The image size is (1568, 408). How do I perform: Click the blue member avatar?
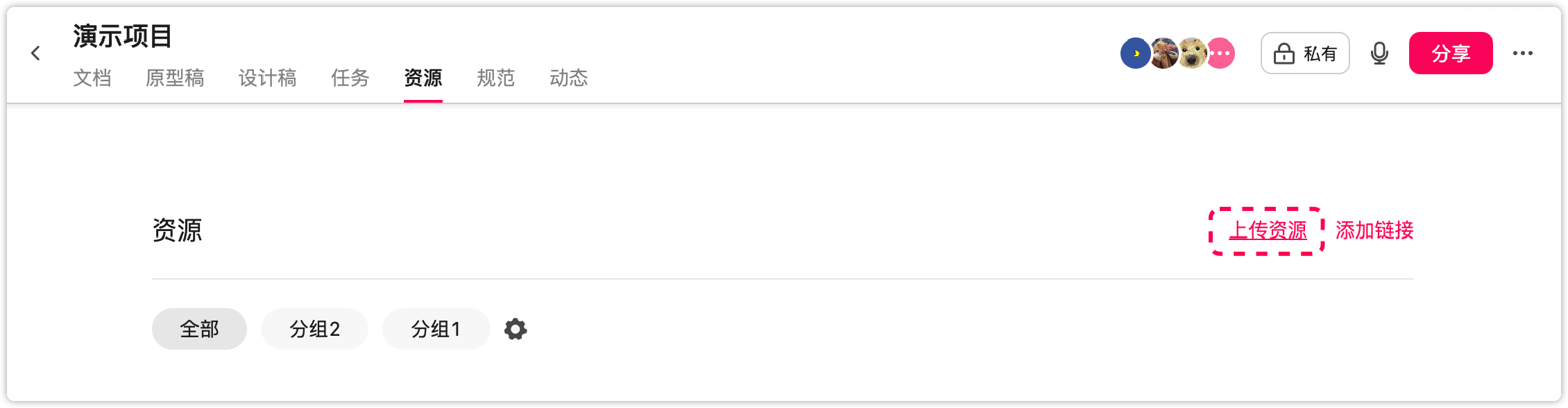pos(1134,53)
